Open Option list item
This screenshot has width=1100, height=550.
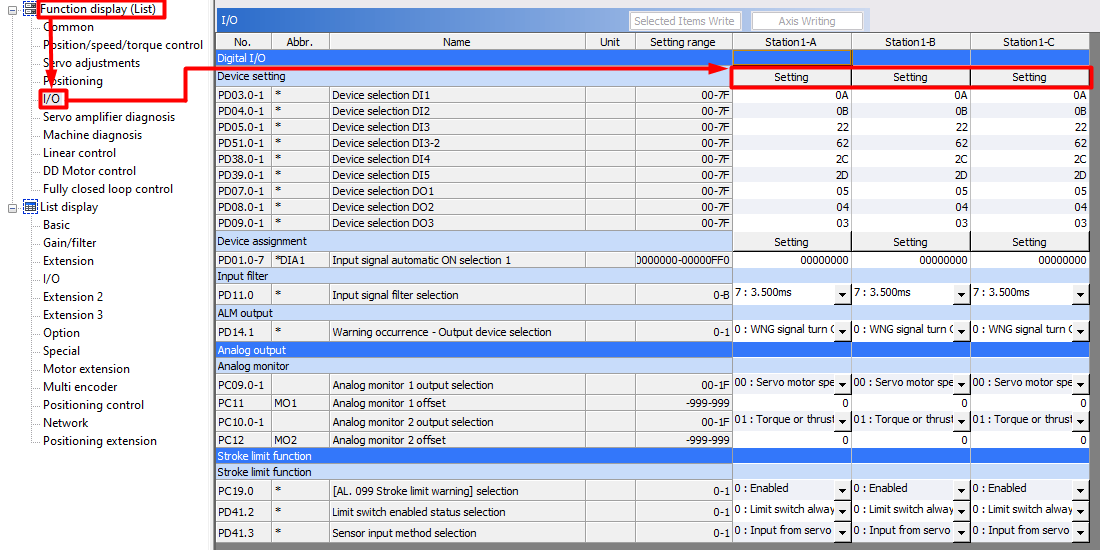tap(61, 333)
